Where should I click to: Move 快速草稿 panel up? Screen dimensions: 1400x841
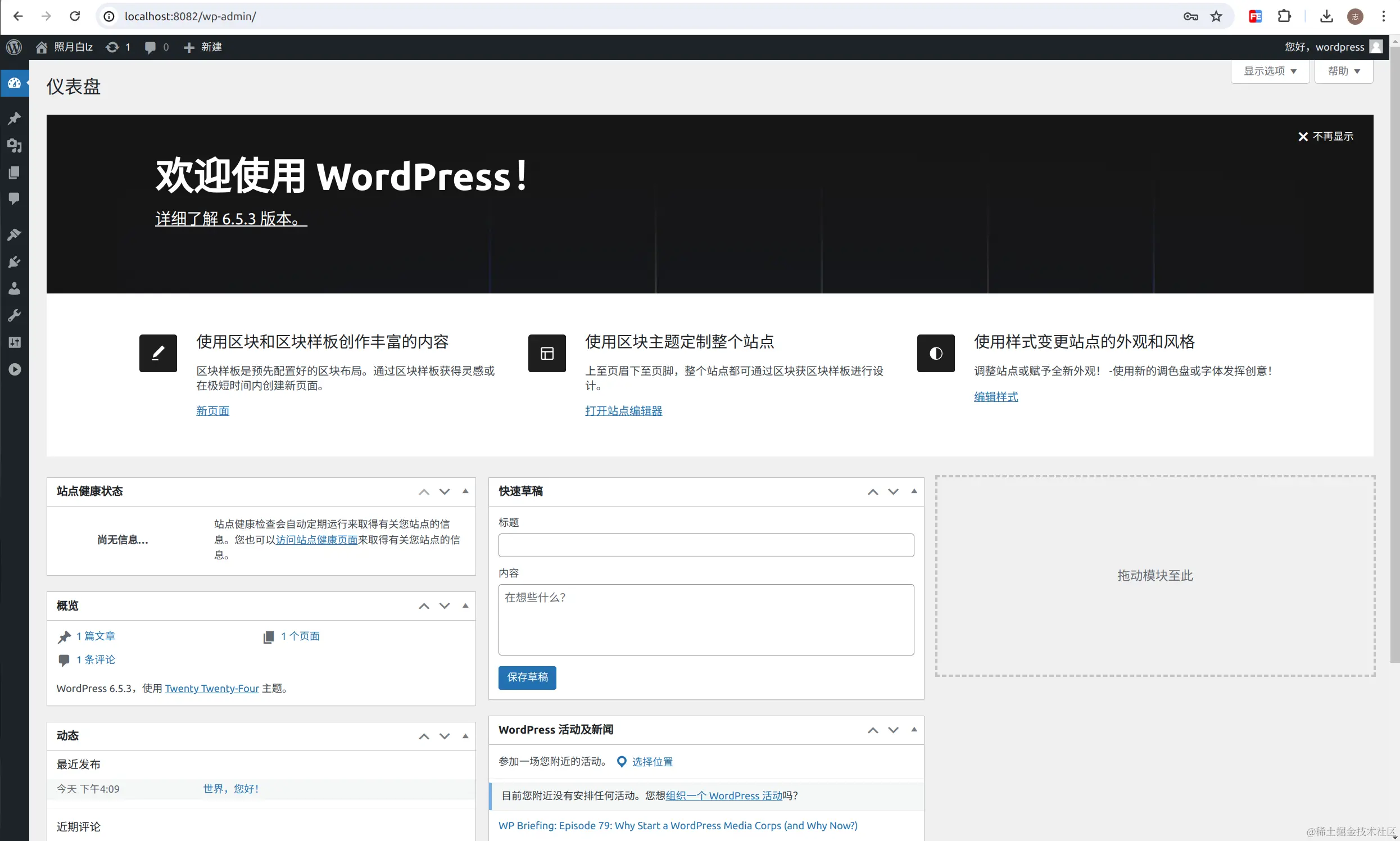(872, 491)
